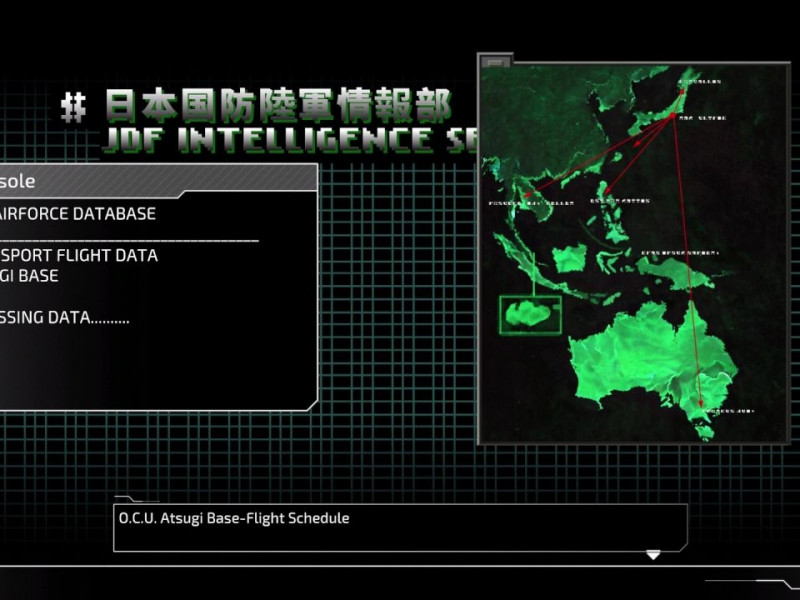The height and width of the screenshot is (600, 800).
Task: Click the O.C.U. Atsugi Base-Flight Schedule caption
Action: (234, 518)
